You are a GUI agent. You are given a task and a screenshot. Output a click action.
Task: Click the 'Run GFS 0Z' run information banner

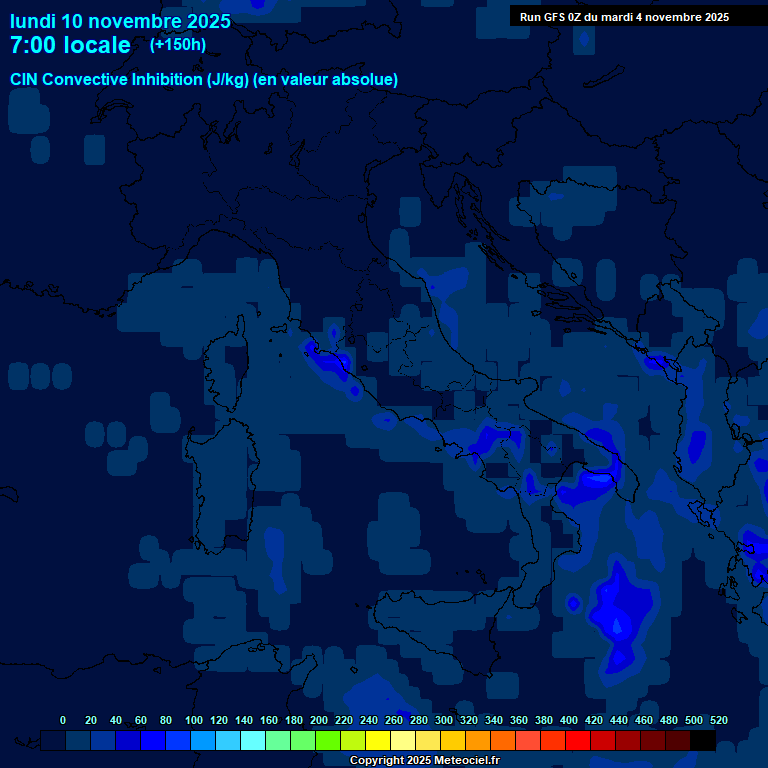624,17
